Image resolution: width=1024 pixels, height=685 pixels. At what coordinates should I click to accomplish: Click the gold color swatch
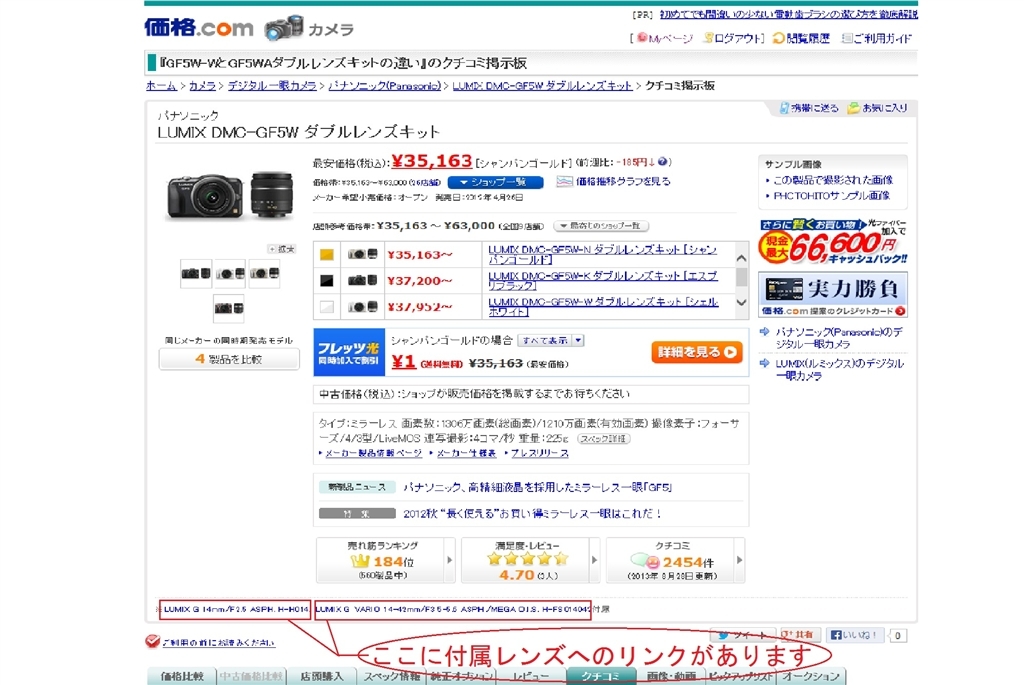click(x=327, y=255)
